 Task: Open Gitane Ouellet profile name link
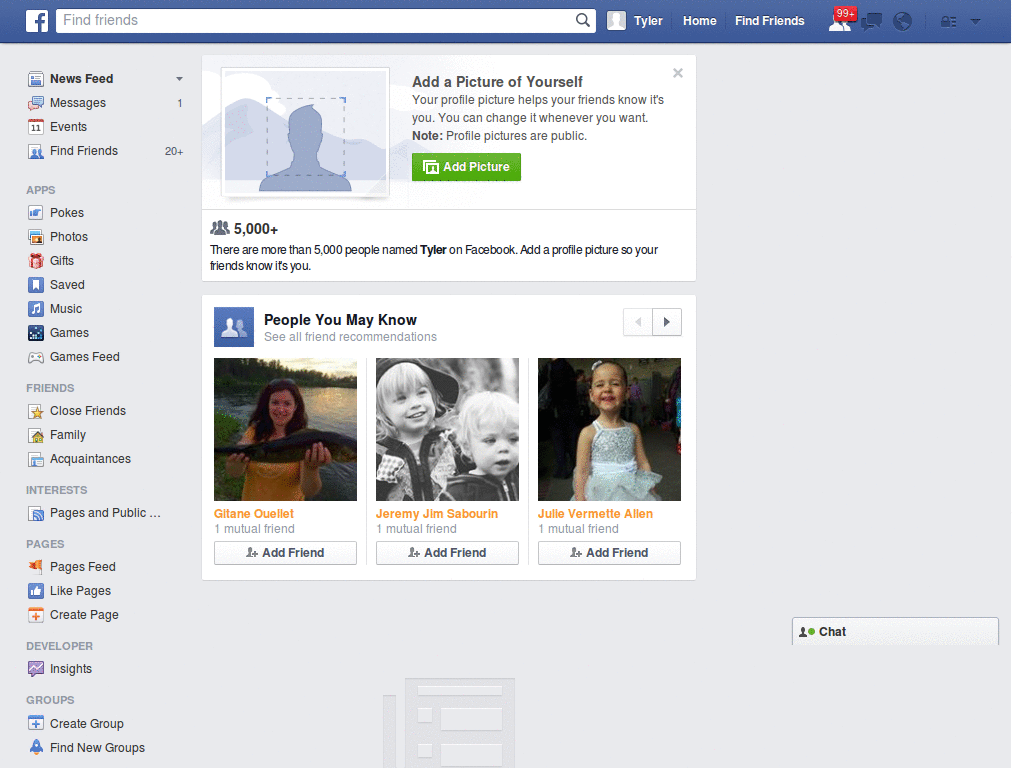pyautogui.click(x=253, y=514)
